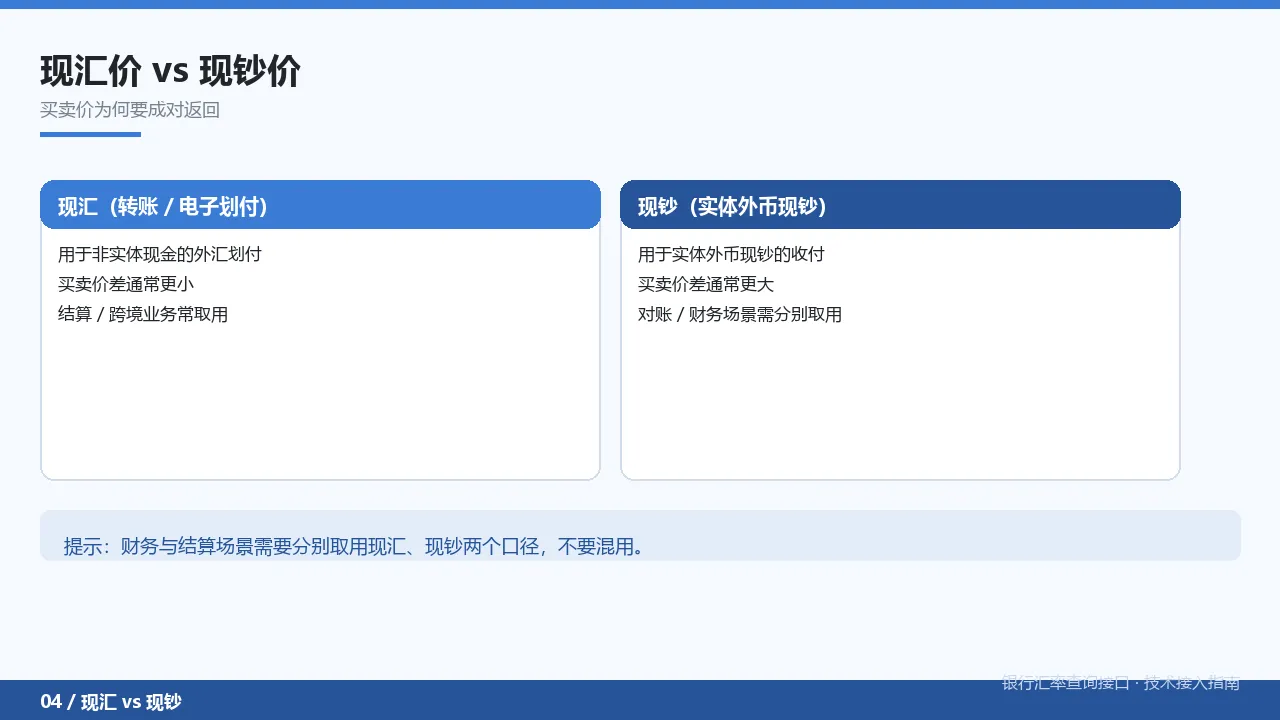Click the subtitle 买卖价为何要成对返回
The width and height of the screenshot is (1280, 720).
130,110
